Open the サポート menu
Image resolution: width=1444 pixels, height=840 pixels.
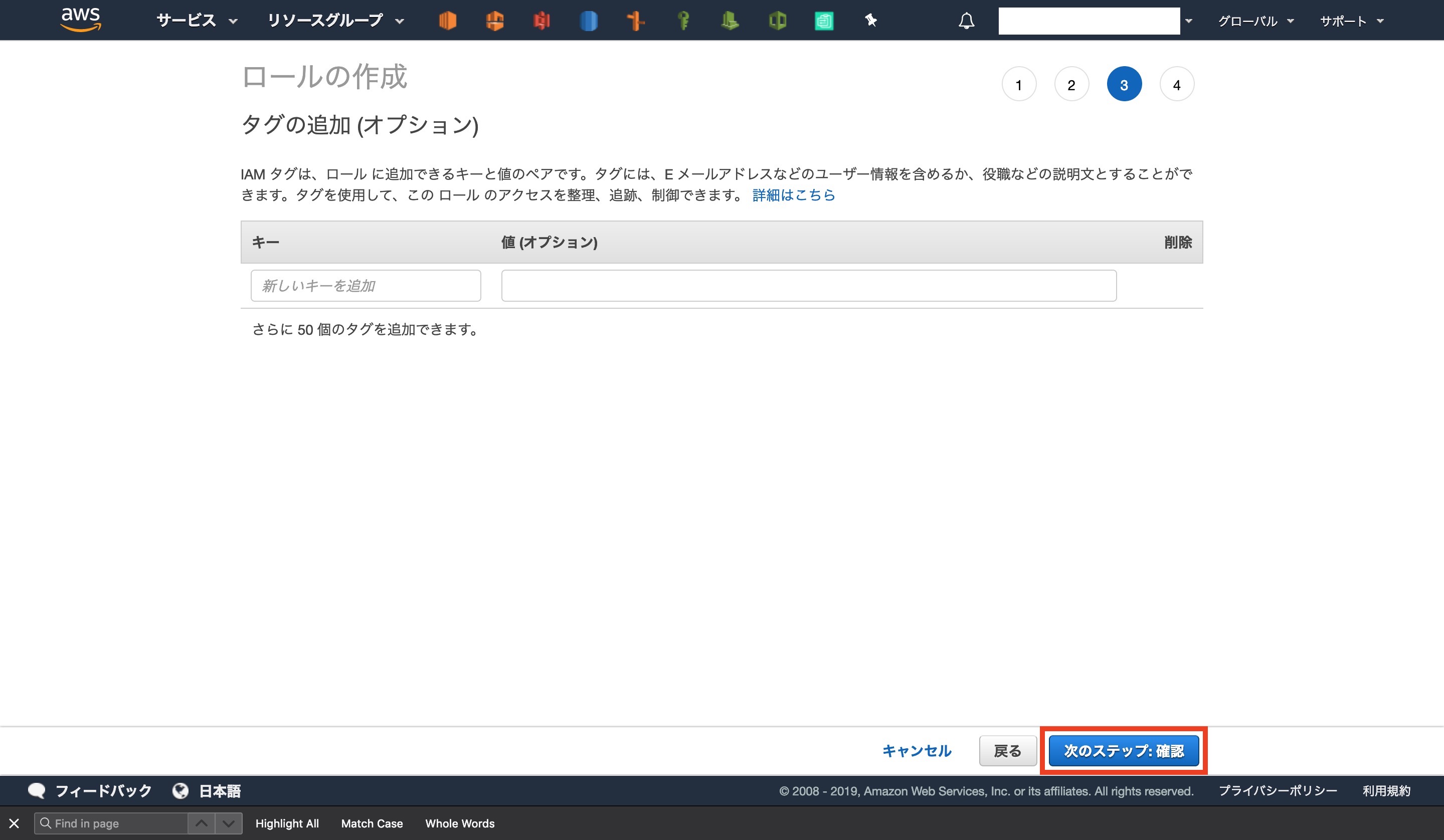click(x=1351, y=21)
